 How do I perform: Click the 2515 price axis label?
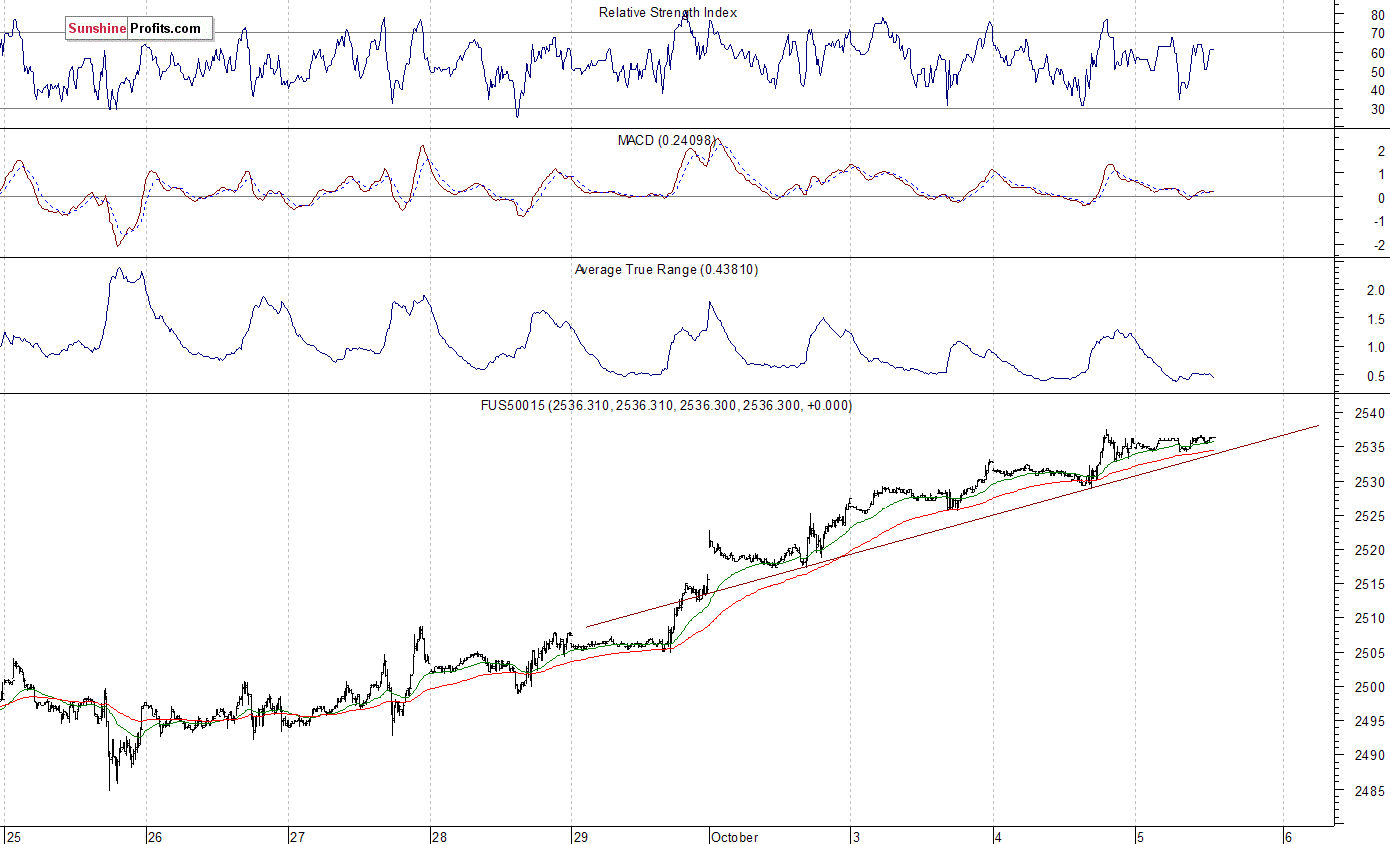click(x=1372, y=584)
